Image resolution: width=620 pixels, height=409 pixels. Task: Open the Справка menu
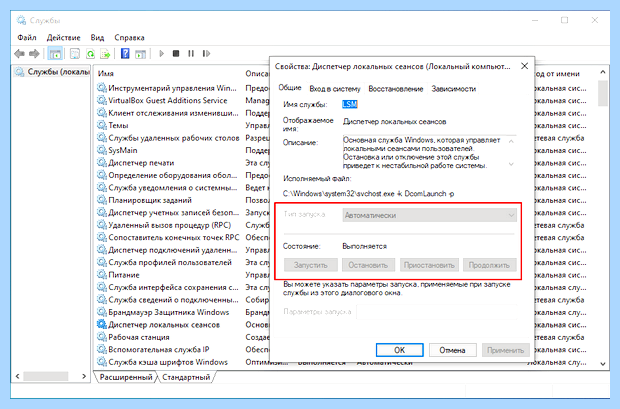coord(129,38)
